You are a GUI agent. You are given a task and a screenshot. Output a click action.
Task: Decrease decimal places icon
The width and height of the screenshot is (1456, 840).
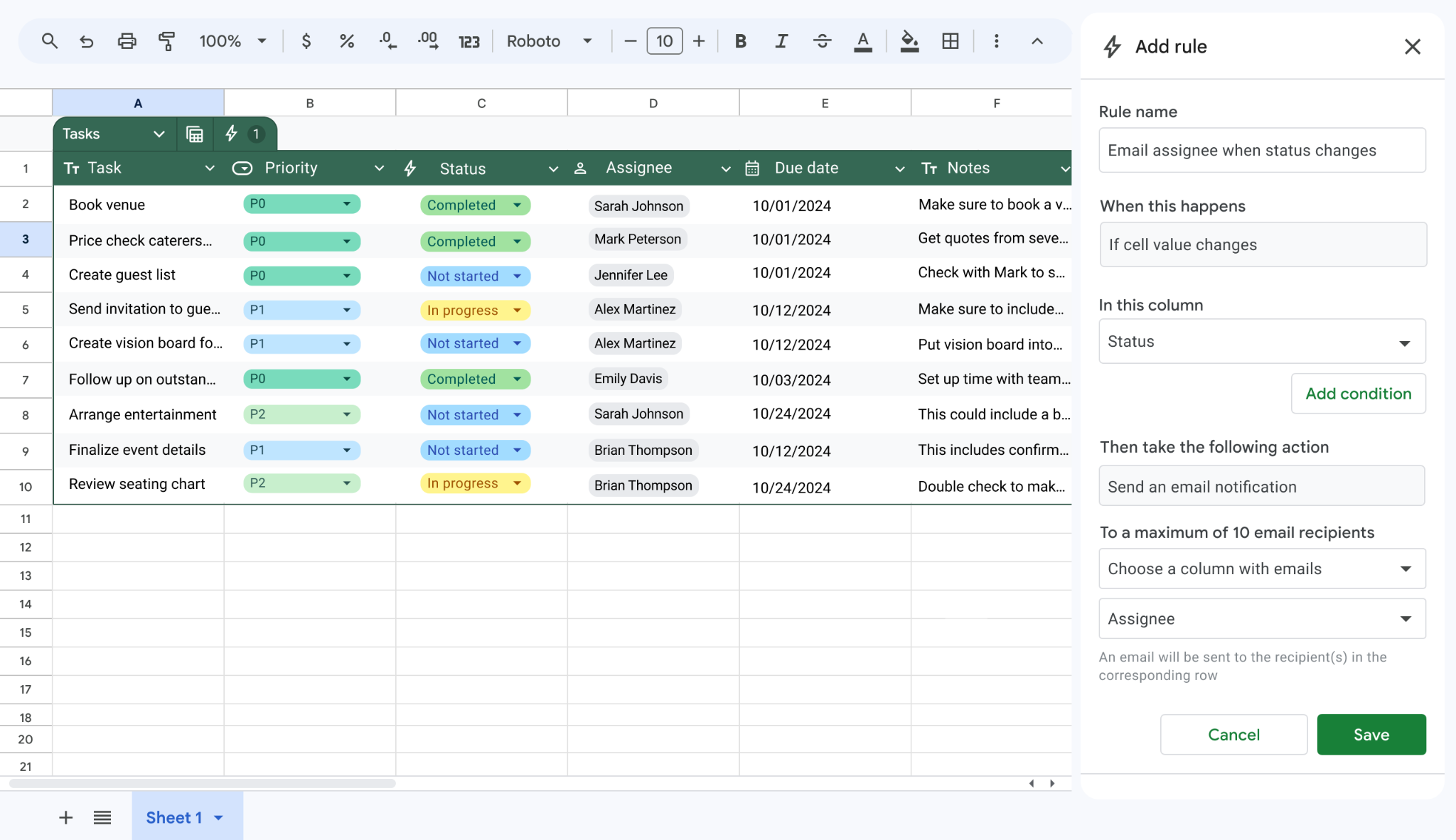tap(387, 41)
